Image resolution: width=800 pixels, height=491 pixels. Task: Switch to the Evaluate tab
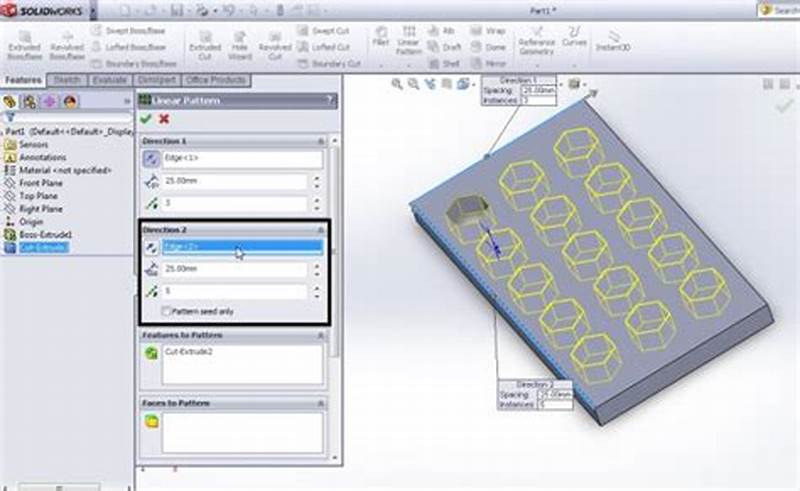pyautogui.click(x=110, y=80)
